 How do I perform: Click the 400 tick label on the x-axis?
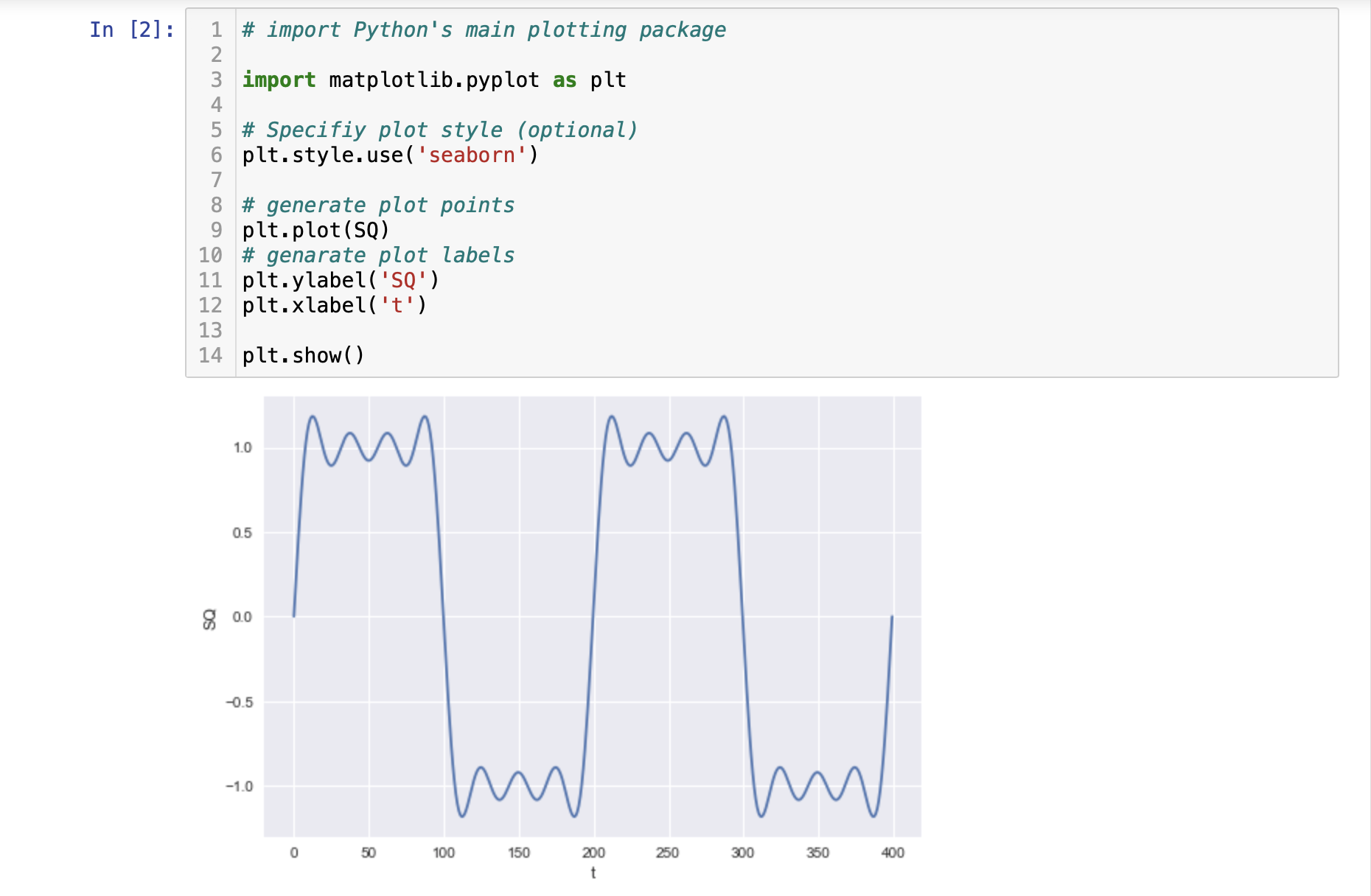[893, 852]
